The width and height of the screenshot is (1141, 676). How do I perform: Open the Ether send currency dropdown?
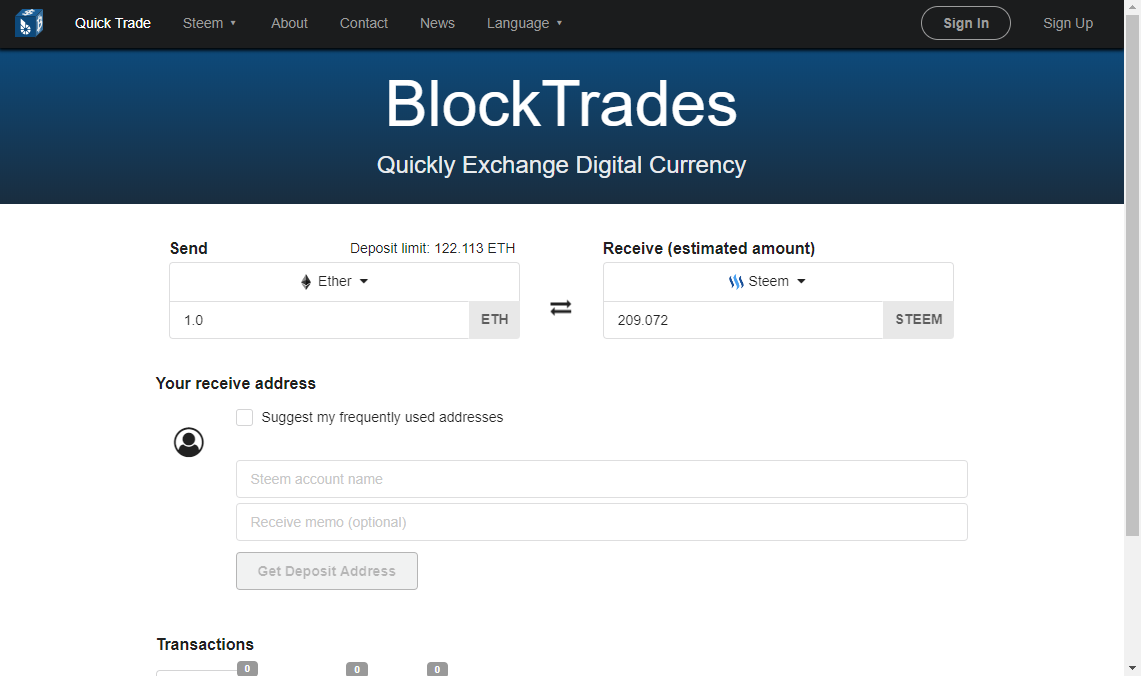pos(344,282)
